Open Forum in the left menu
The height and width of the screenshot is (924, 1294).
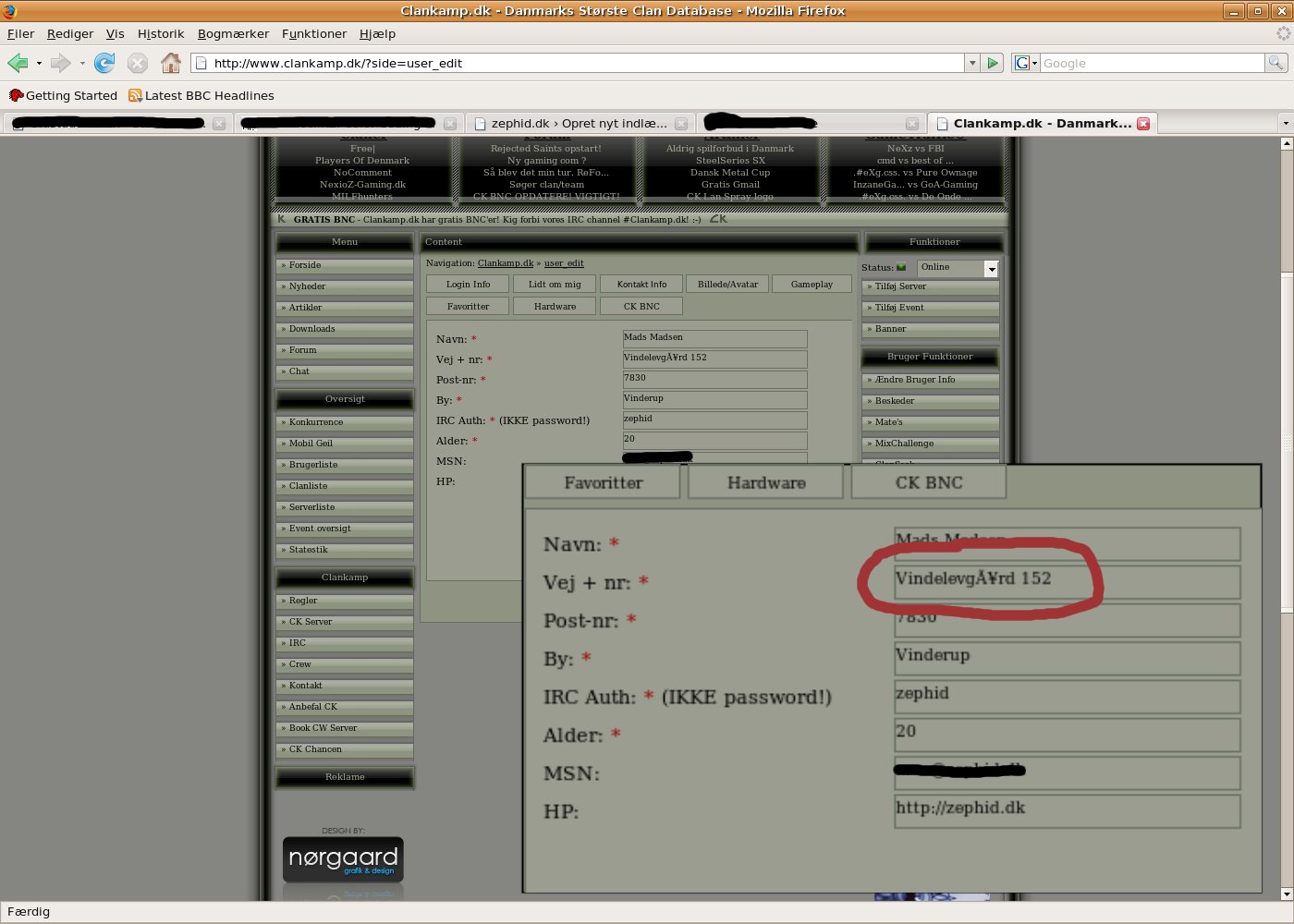345,351
